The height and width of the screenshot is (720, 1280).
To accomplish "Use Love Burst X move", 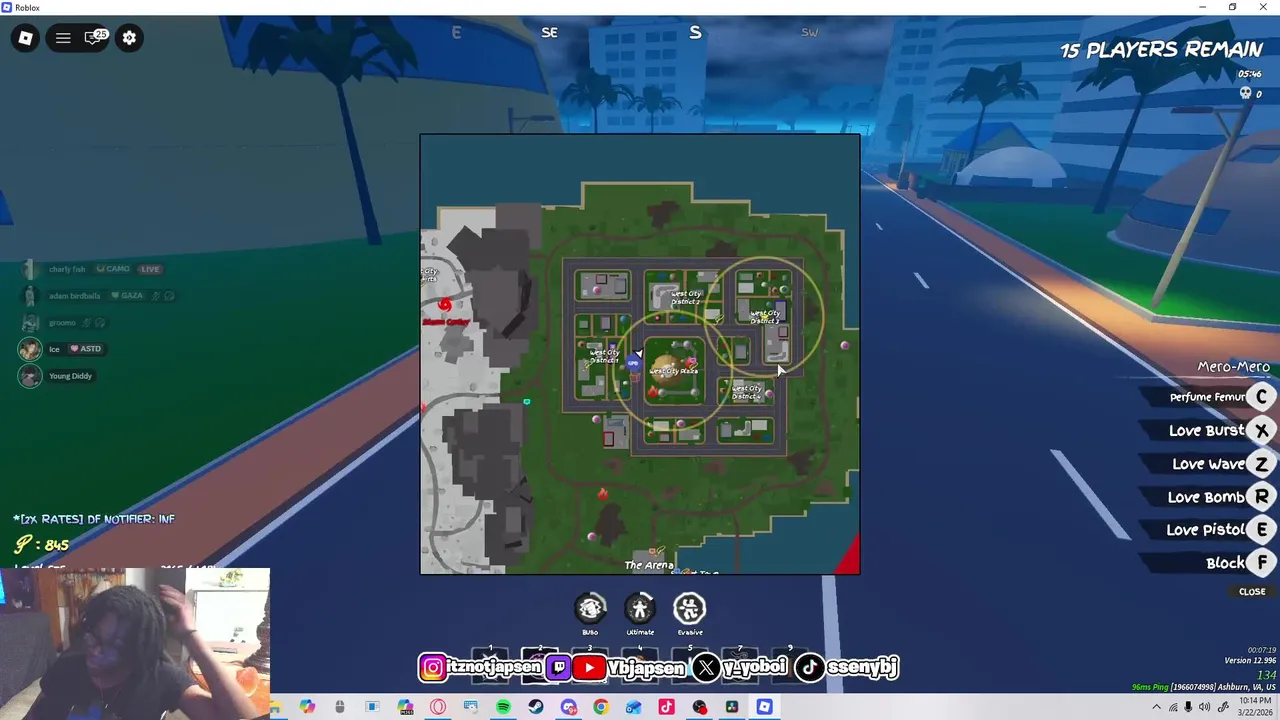I will [1261, 430].
